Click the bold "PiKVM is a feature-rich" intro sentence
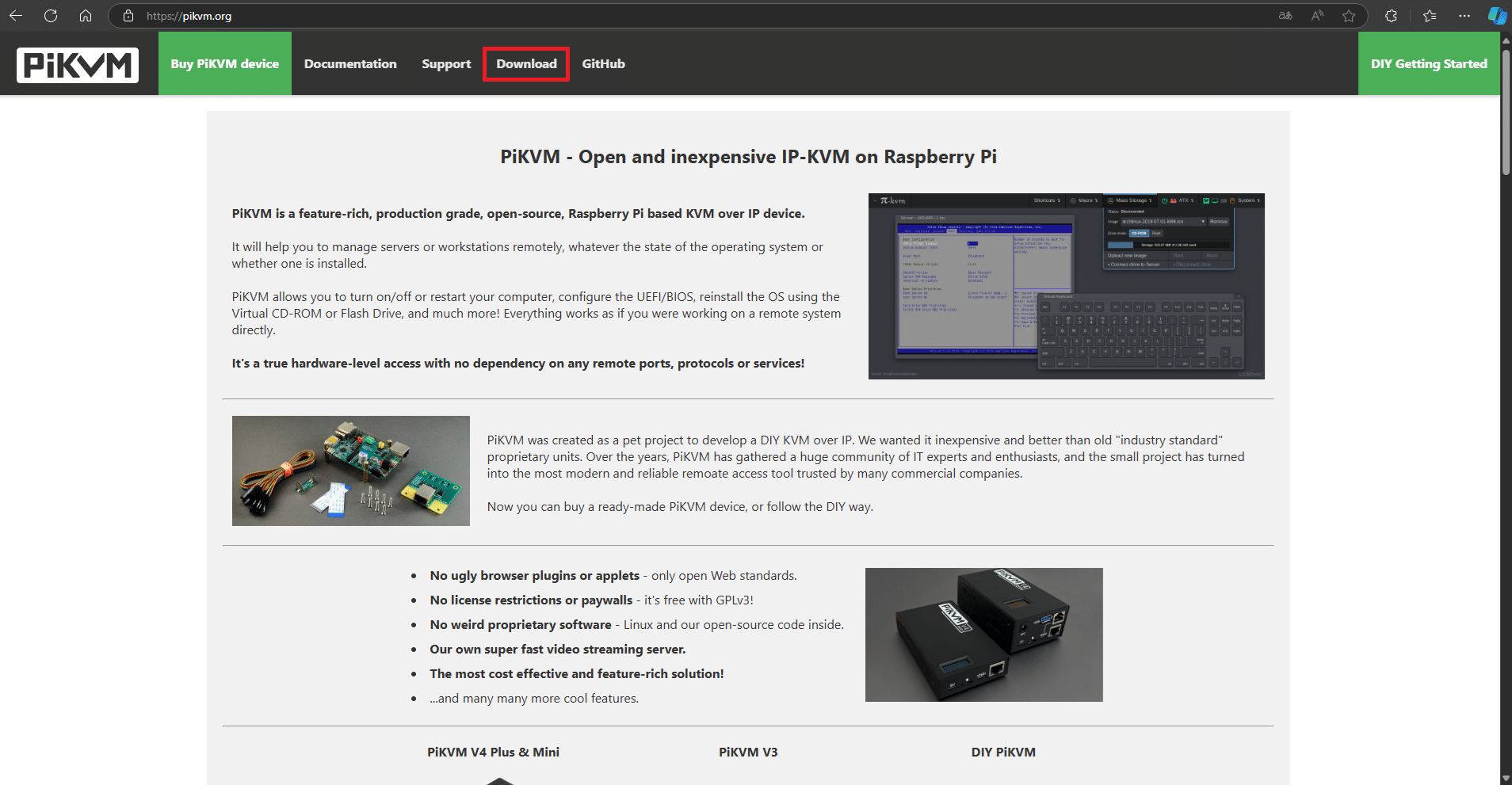The image size is (1512, 785). click(518, 214)
